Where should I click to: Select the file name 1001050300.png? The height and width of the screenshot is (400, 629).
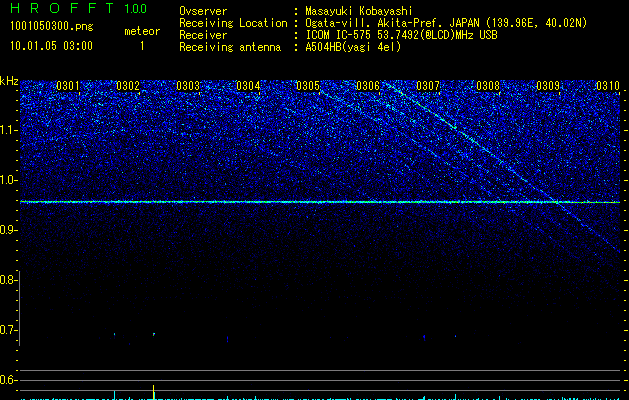pos(52,27)
